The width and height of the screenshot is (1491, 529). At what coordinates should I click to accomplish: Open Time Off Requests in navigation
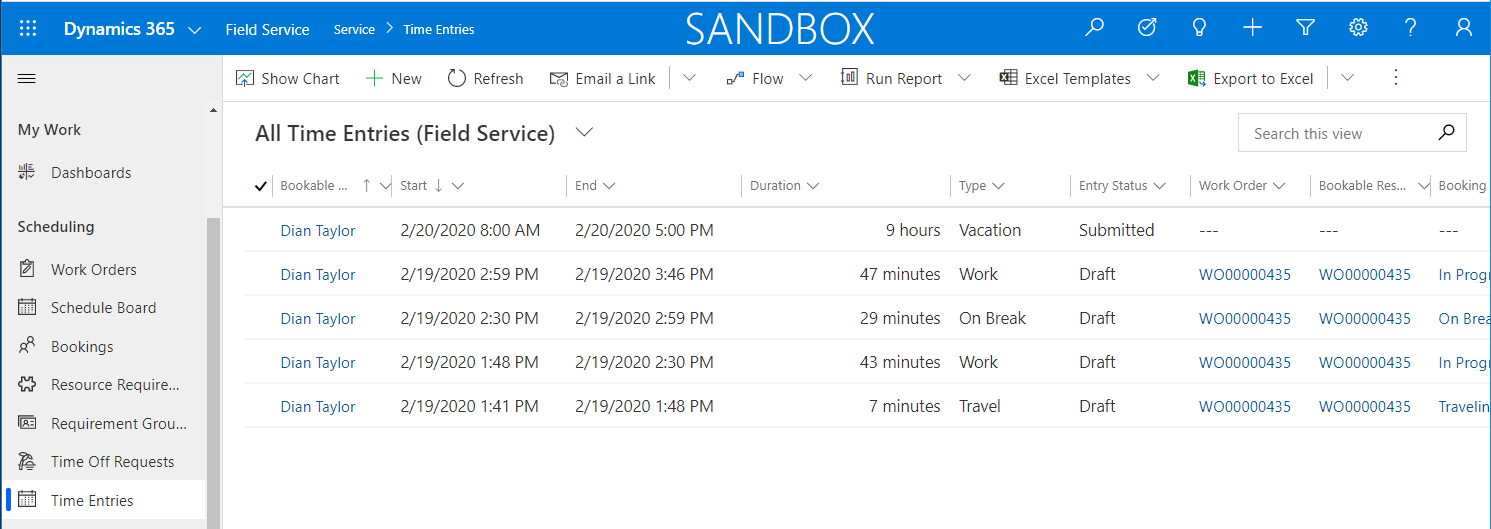(x=112, y=462)
